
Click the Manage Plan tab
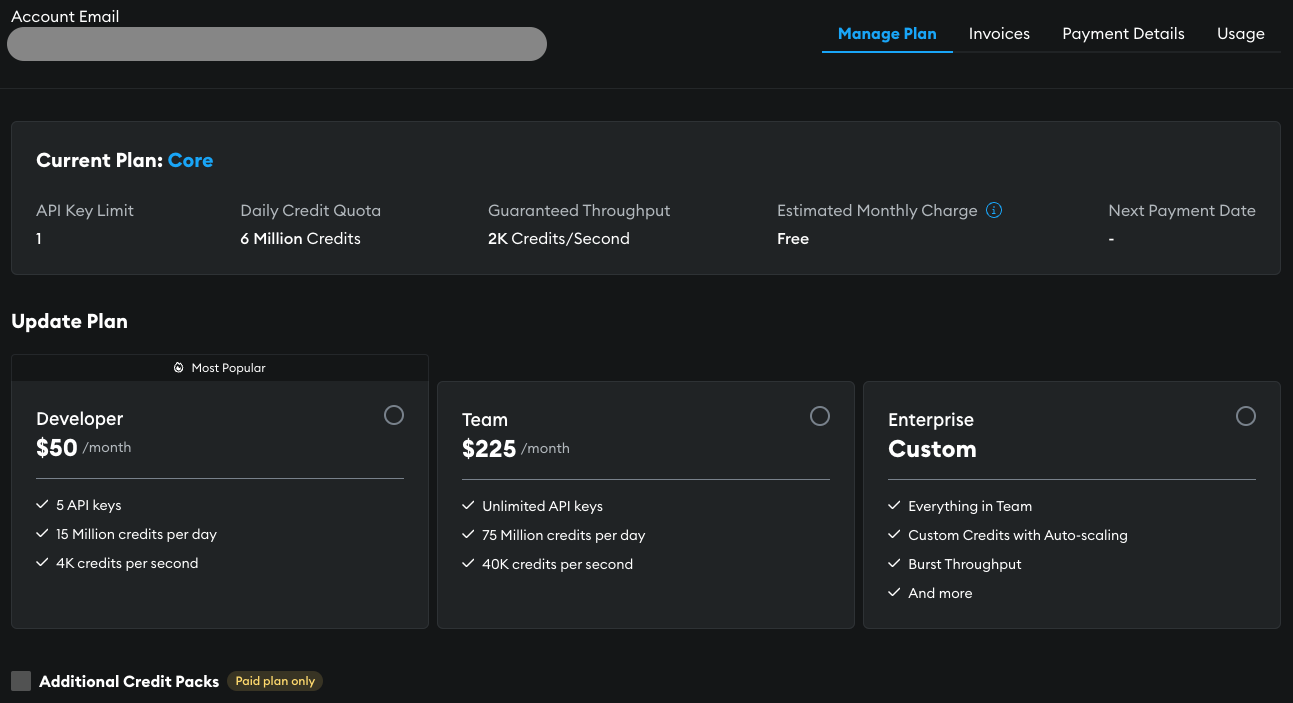(887, 34)
